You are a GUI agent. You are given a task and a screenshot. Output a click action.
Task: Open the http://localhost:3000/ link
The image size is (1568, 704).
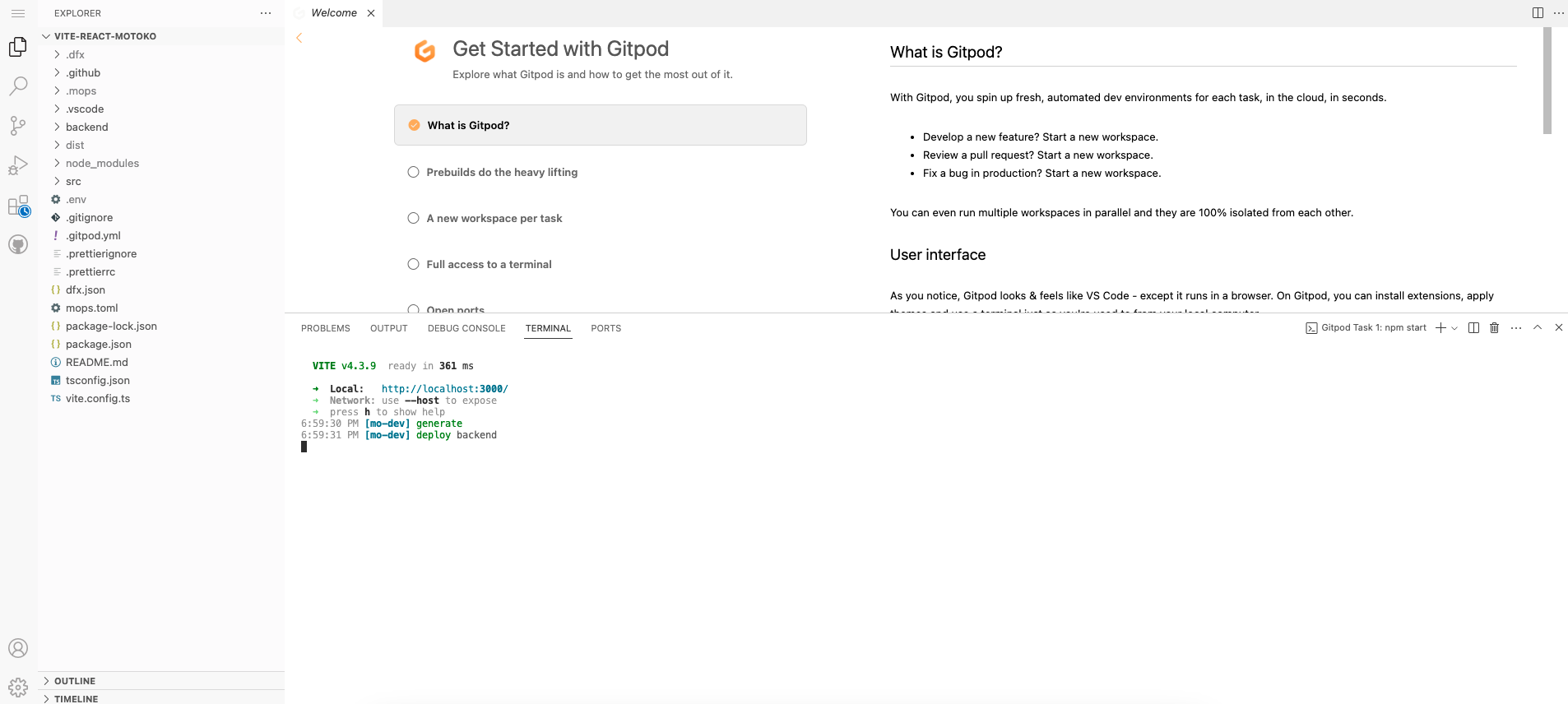(x=445, y=389)
